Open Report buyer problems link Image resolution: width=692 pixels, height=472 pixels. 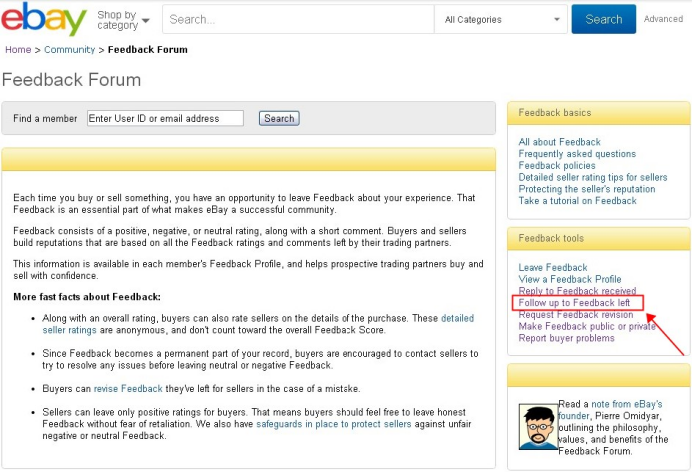[566, 338]
